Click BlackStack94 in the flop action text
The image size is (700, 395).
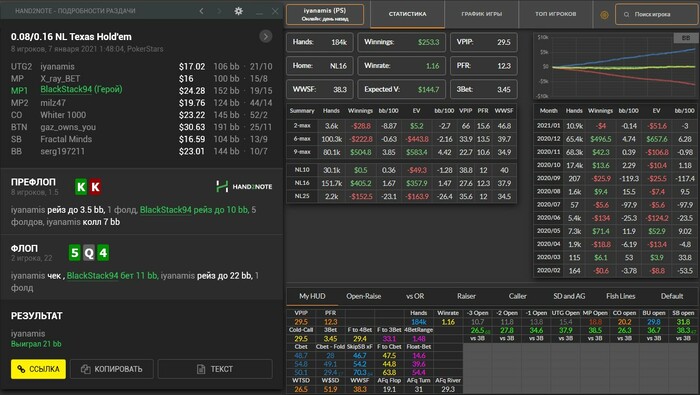point(92,276)
